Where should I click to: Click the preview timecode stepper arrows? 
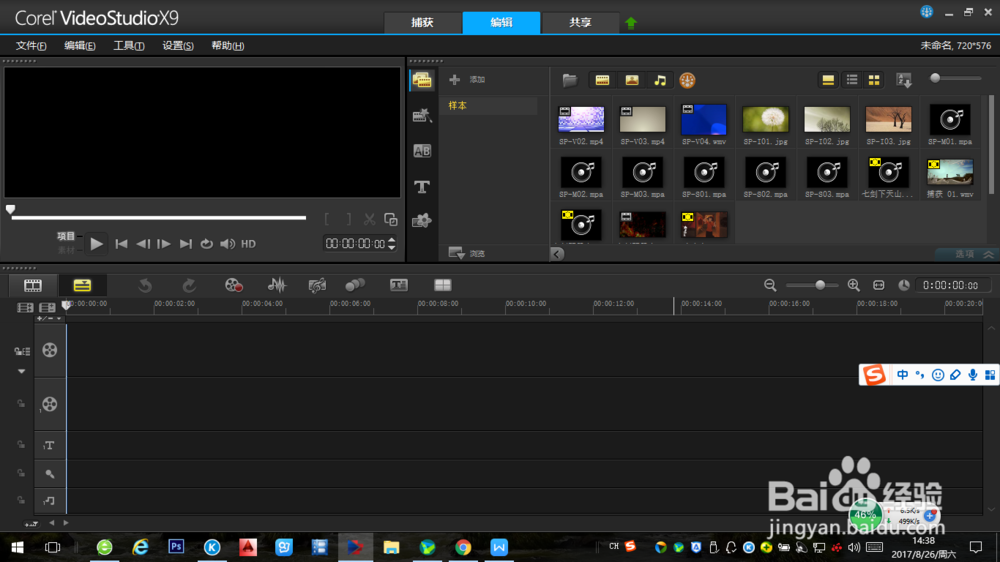click(x=392, y=244)
